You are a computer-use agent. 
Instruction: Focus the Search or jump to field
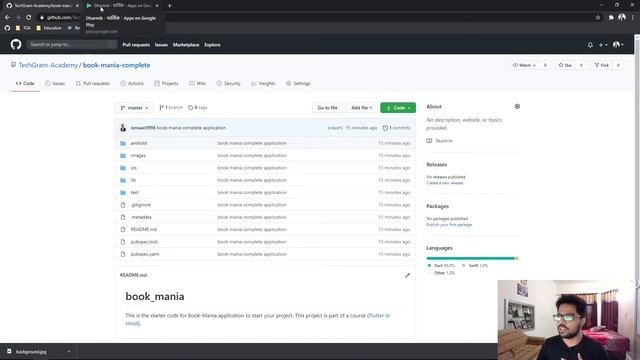tap(72, 44)
